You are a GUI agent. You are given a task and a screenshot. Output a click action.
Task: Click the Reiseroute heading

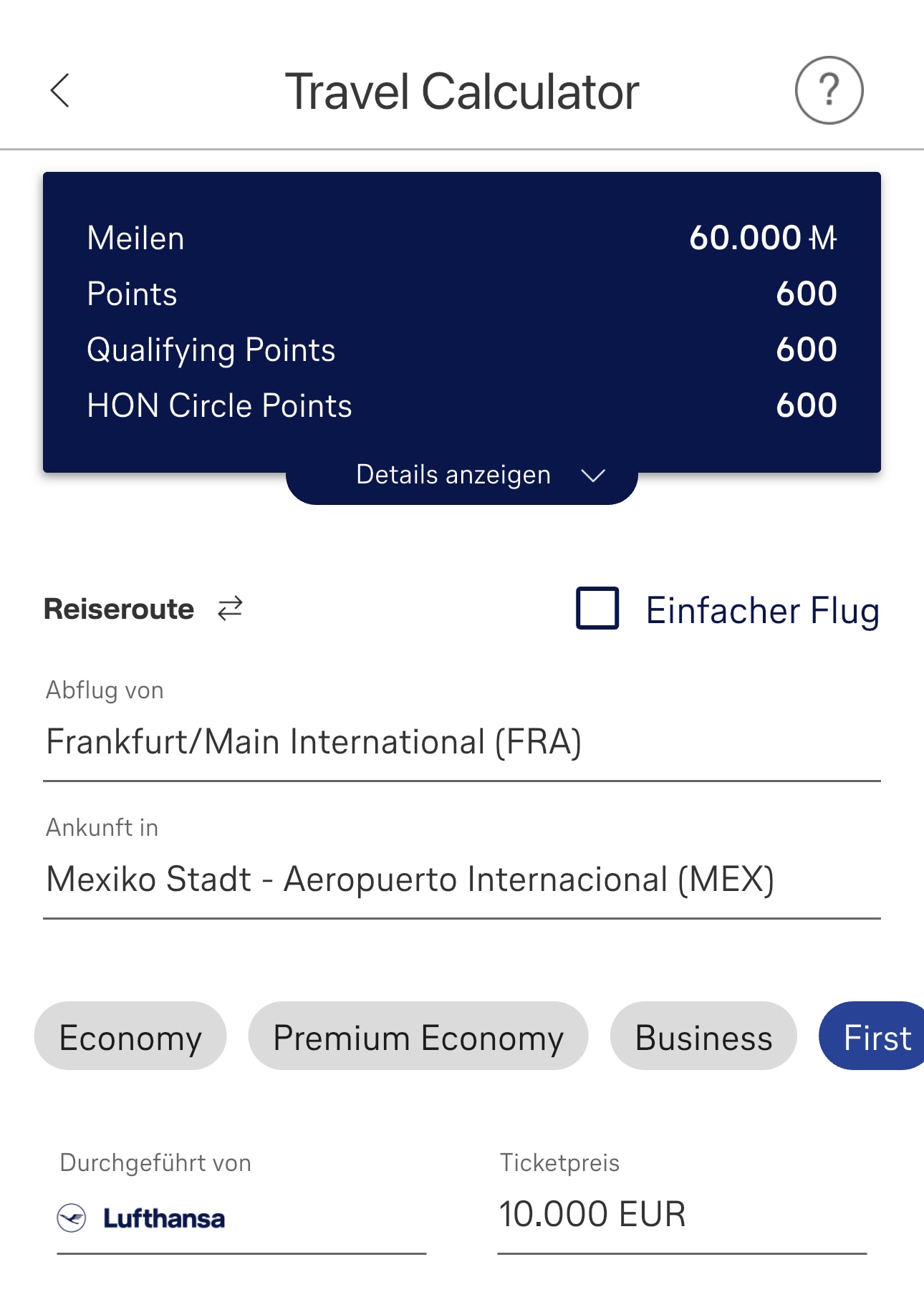[x=119, y=609]
